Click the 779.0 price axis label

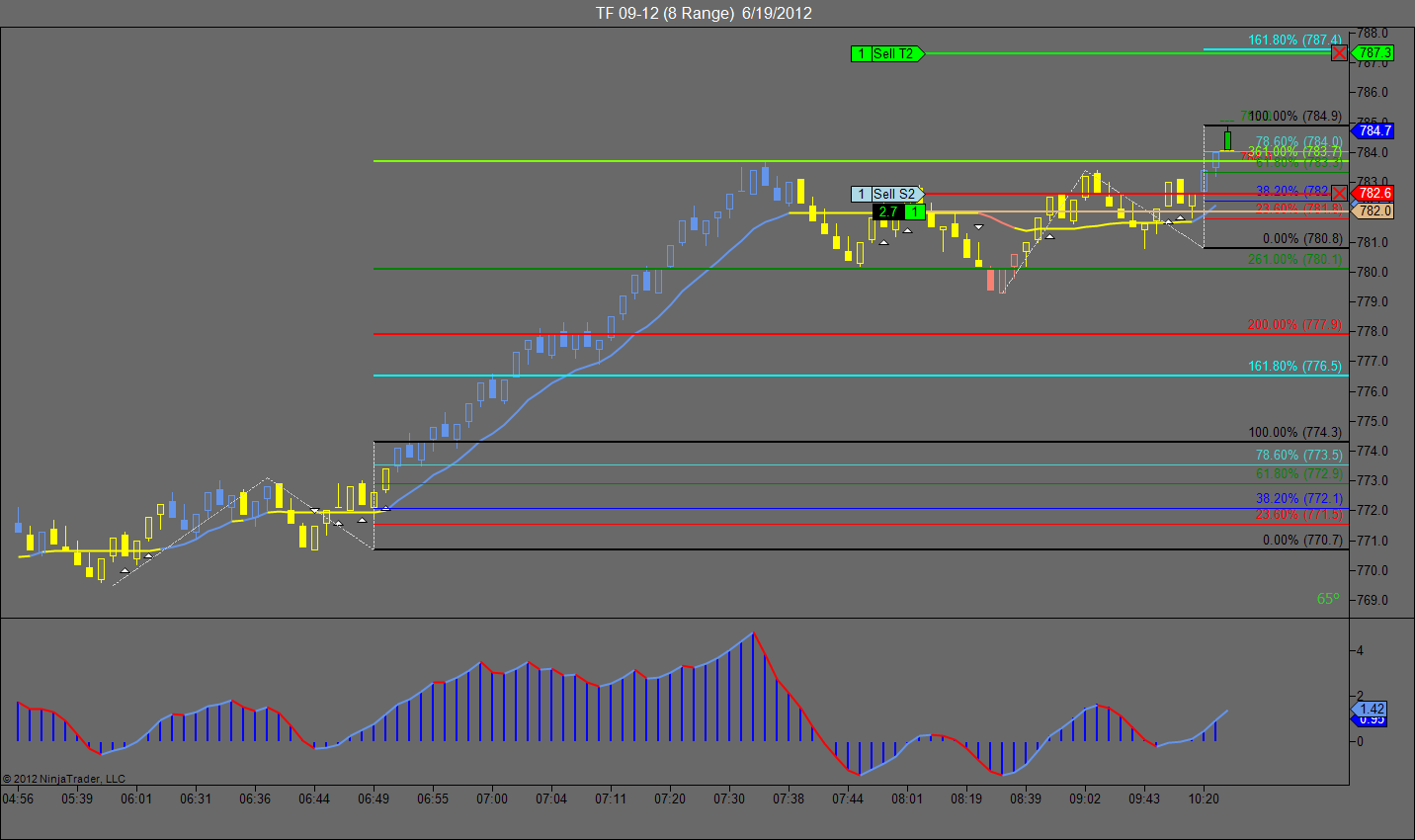pyautogui.click(x=1373, y=301)
